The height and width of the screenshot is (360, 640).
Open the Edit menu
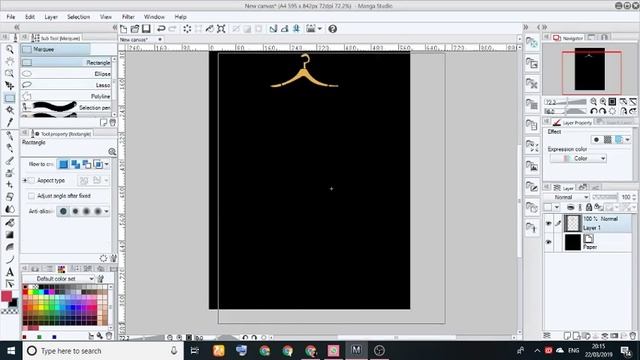tap(30, 17)
